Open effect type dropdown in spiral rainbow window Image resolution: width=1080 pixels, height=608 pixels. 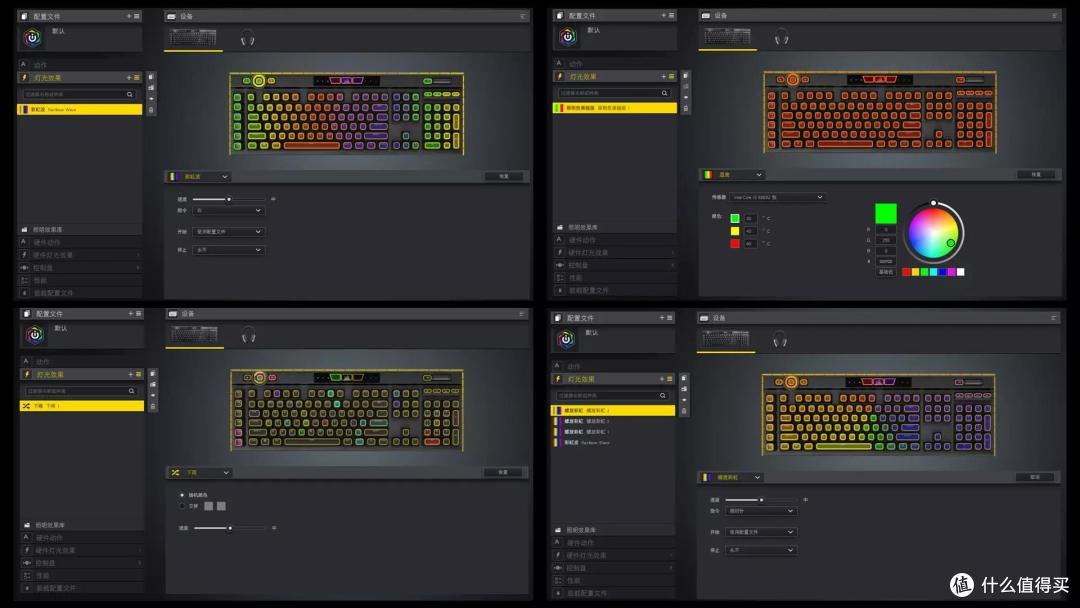(731, 477)
